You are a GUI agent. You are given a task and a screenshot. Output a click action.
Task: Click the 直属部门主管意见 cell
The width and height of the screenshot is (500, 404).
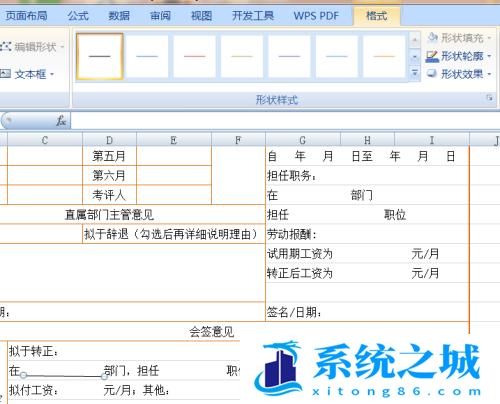pyautogui.click(x=109, y=215)
